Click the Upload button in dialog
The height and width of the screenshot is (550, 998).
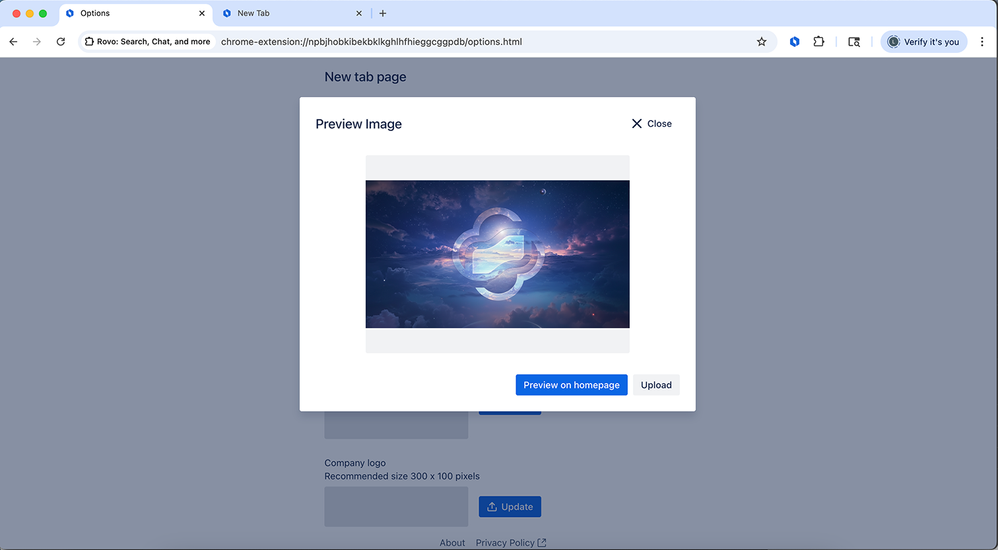[x=656, y=384]
